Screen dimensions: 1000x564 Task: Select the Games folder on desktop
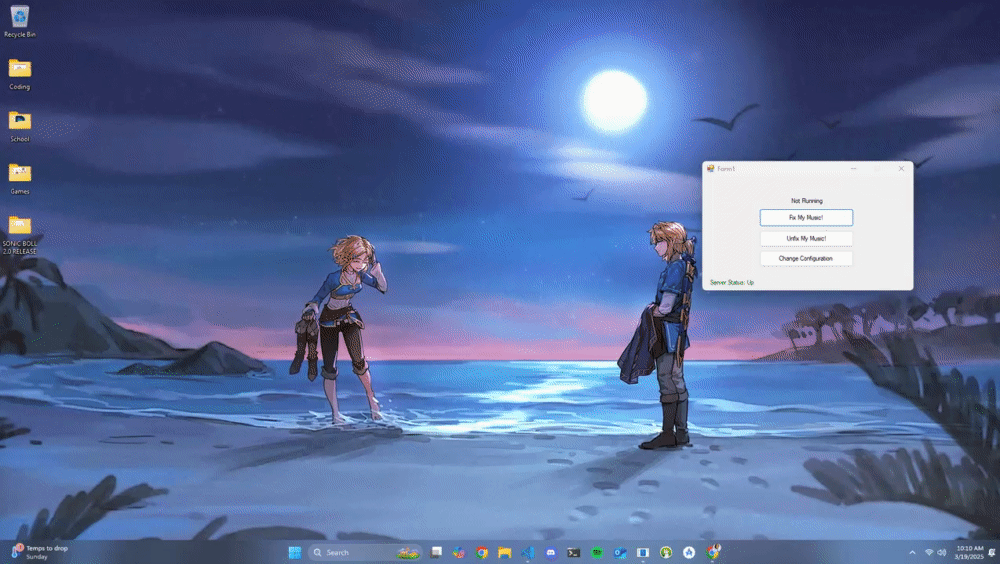point(19,175)
